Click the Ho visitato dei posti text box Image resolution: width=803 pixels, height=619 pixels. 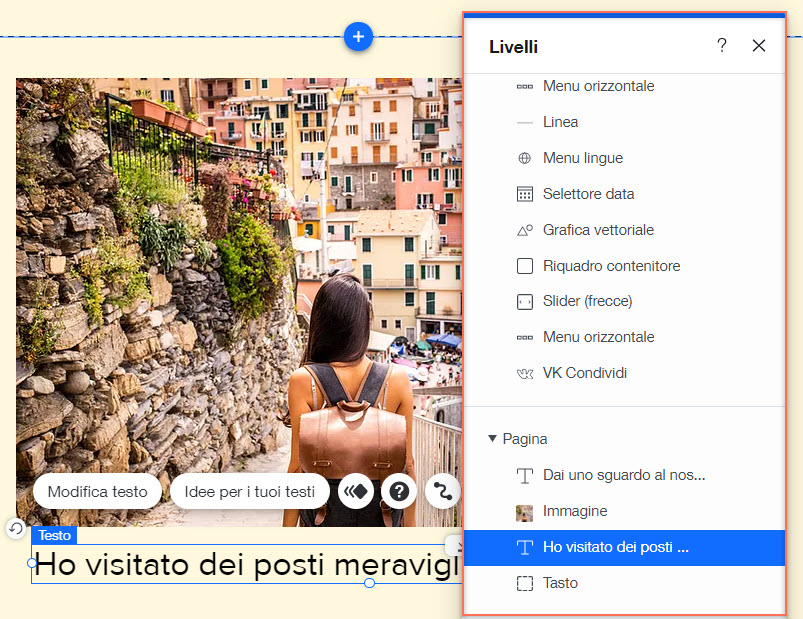(x=247, y=564)
